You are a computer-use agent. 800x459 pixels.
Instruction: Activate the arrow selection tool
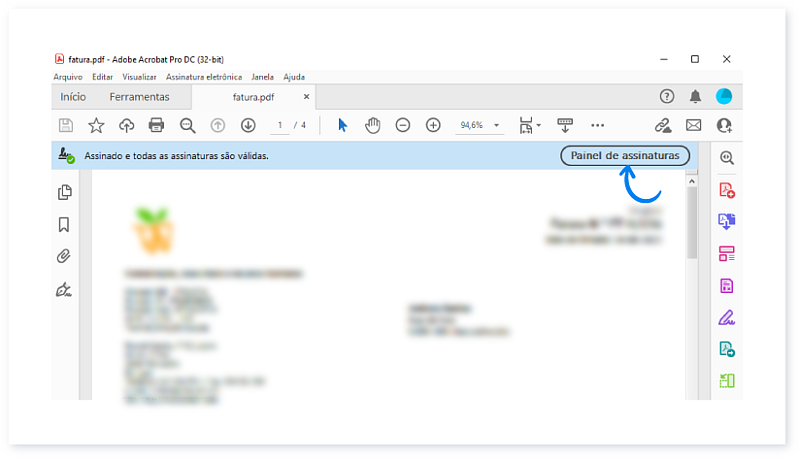pyautogui.click(x=342, y=125)
